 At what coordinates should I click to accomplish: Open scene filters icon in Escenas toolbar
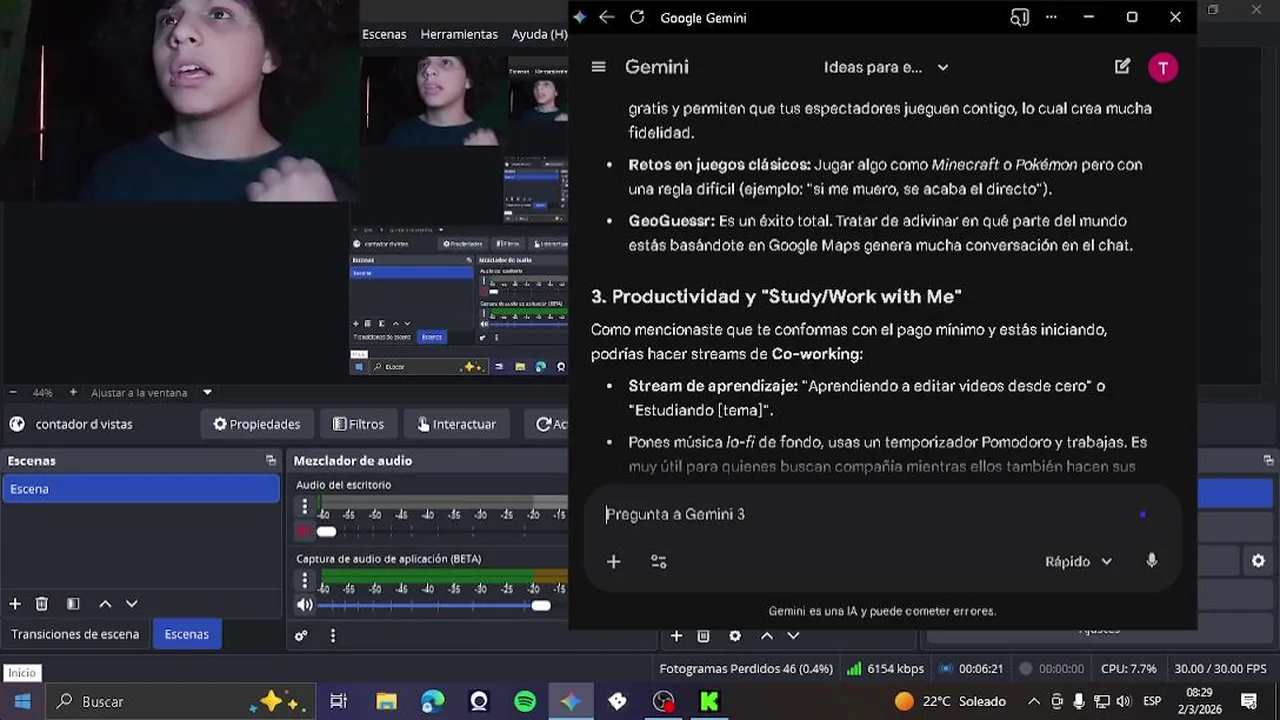(73, 604)
